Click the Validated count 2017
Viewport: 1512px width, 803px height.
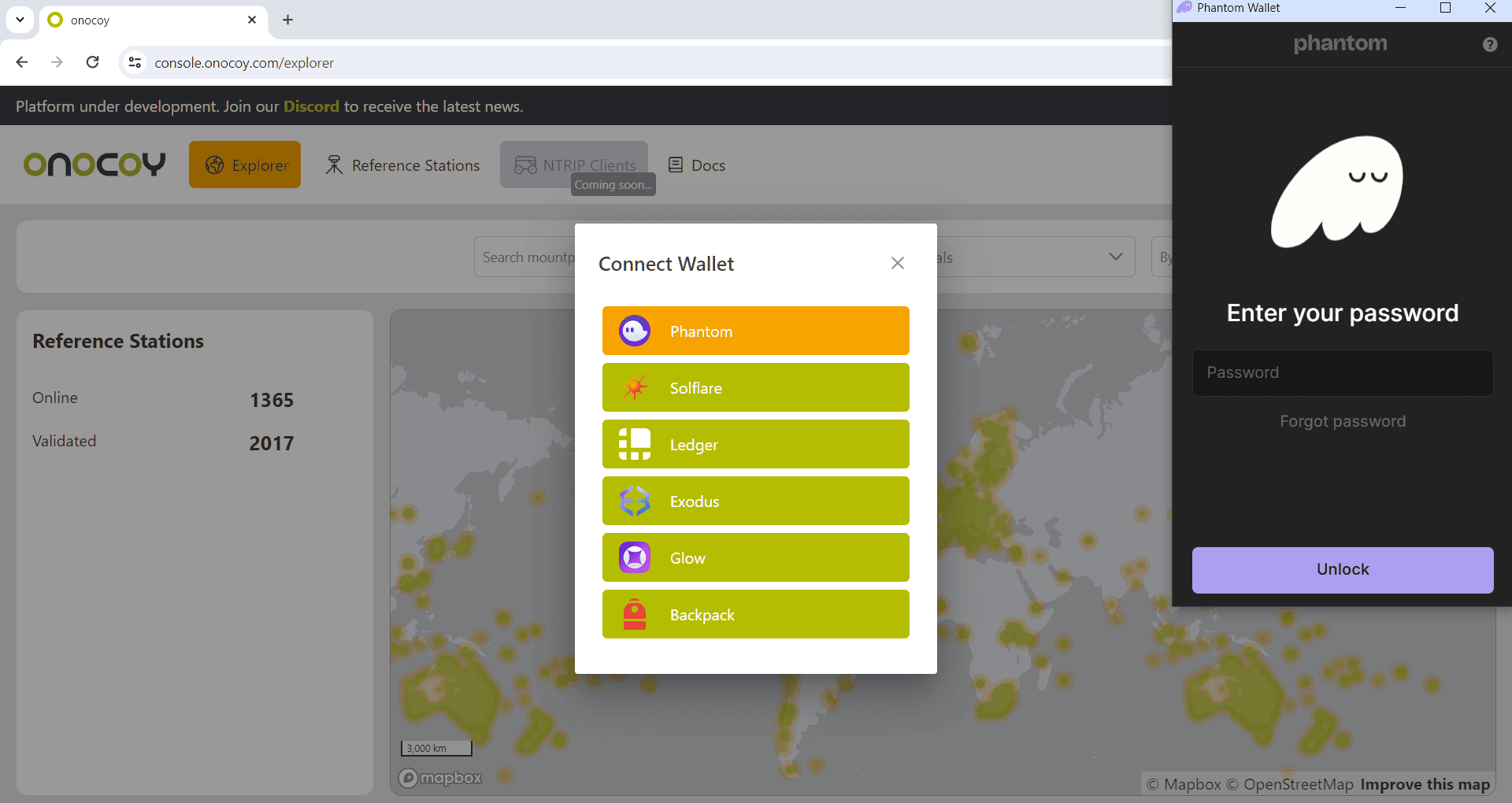(272, 443)
